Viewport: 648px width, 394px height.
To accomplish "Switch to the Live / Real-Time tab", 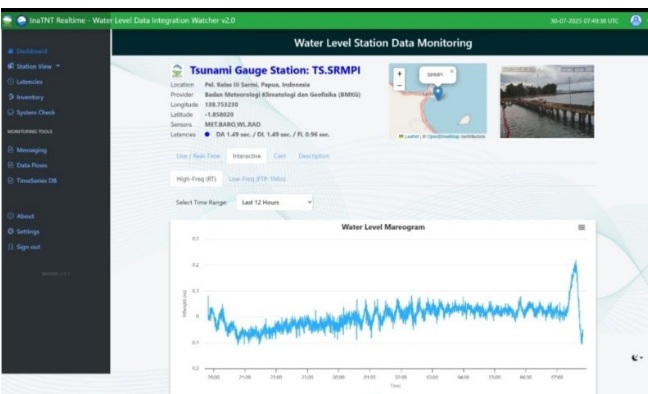I will tap(198, 156).
